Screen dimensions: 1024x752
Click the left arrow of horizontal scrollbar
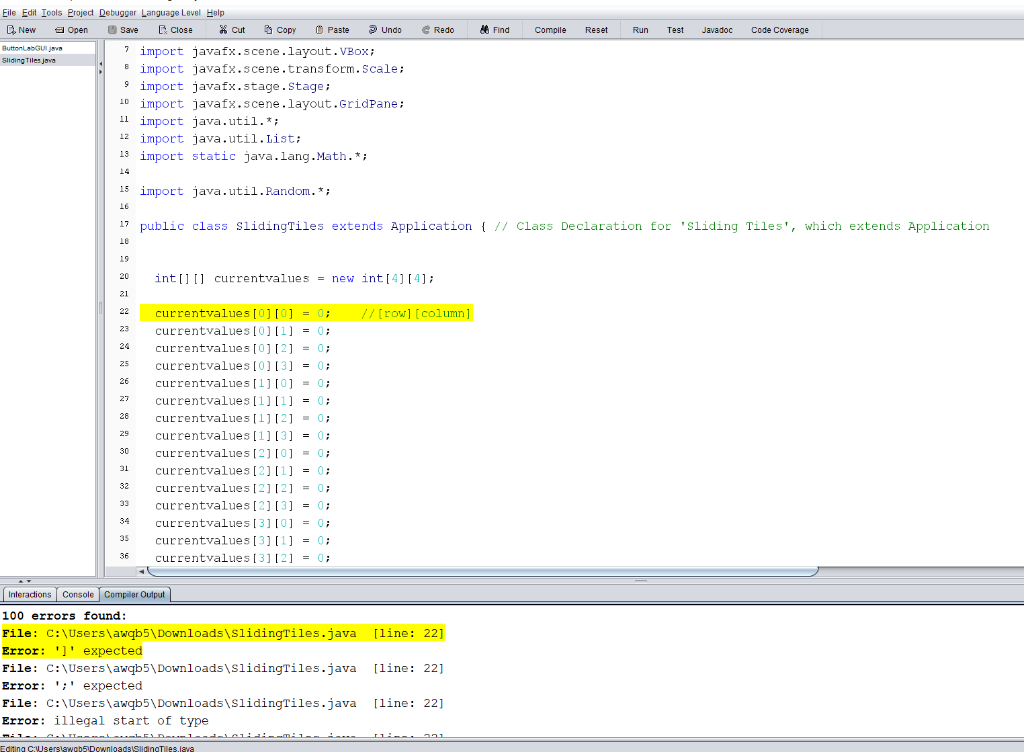click(141, 571)
